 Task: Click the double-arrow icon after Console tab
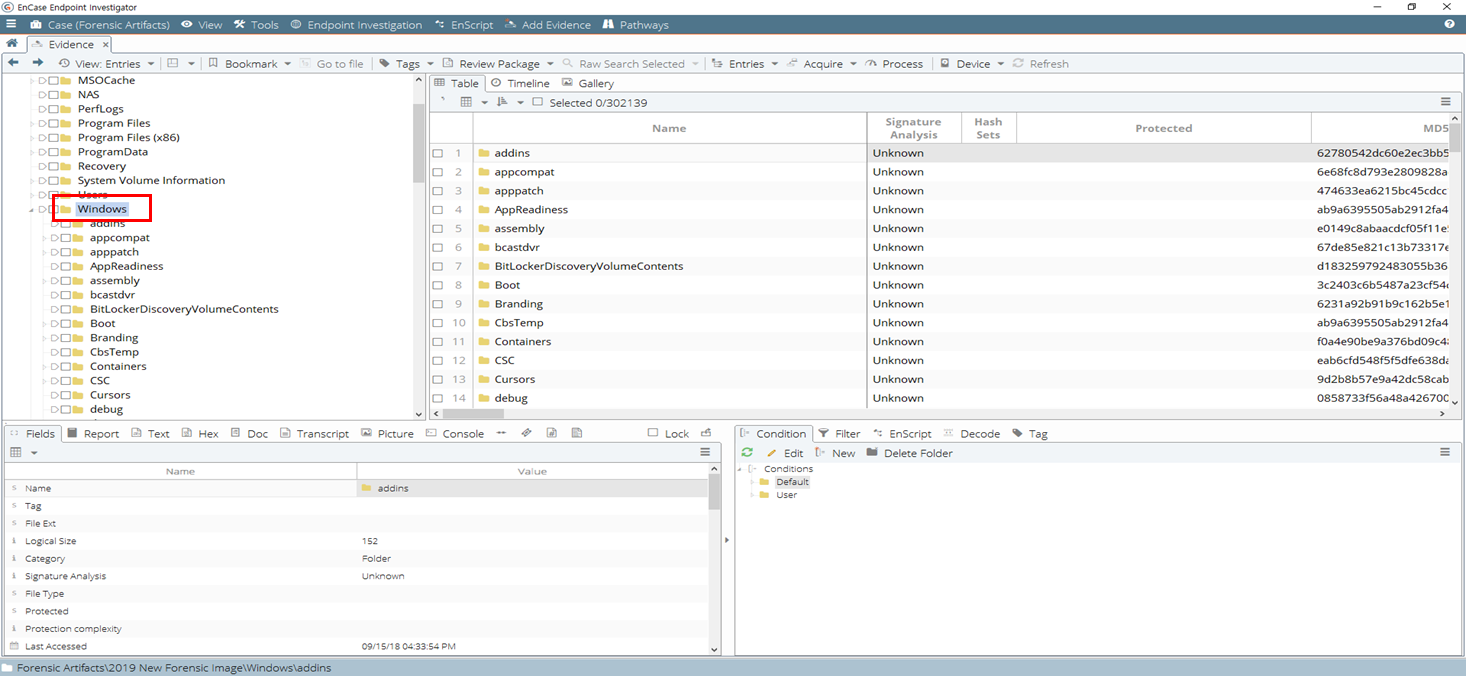(500, 433)
